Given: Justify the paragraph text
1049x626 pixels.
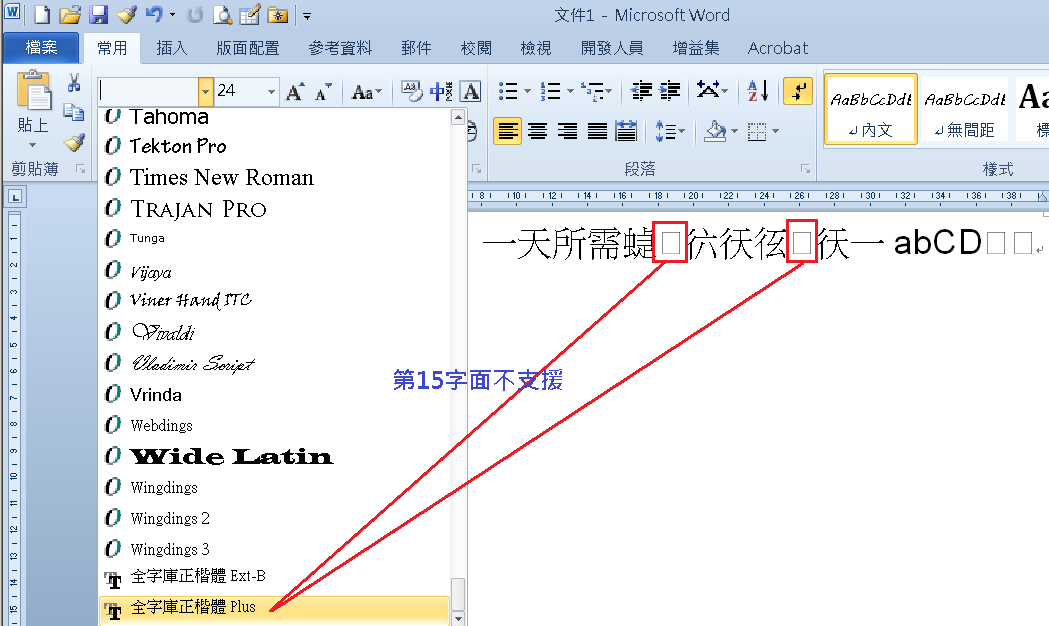Looking at the screenshot, I should 597,131.
